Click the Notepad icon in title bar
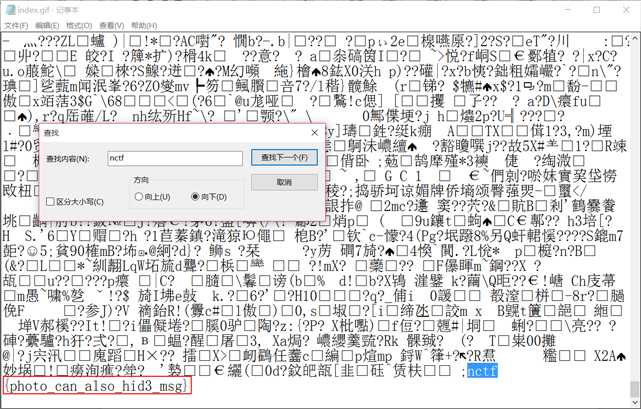Screen dimensions: 641x409 [x=10, y=9]
